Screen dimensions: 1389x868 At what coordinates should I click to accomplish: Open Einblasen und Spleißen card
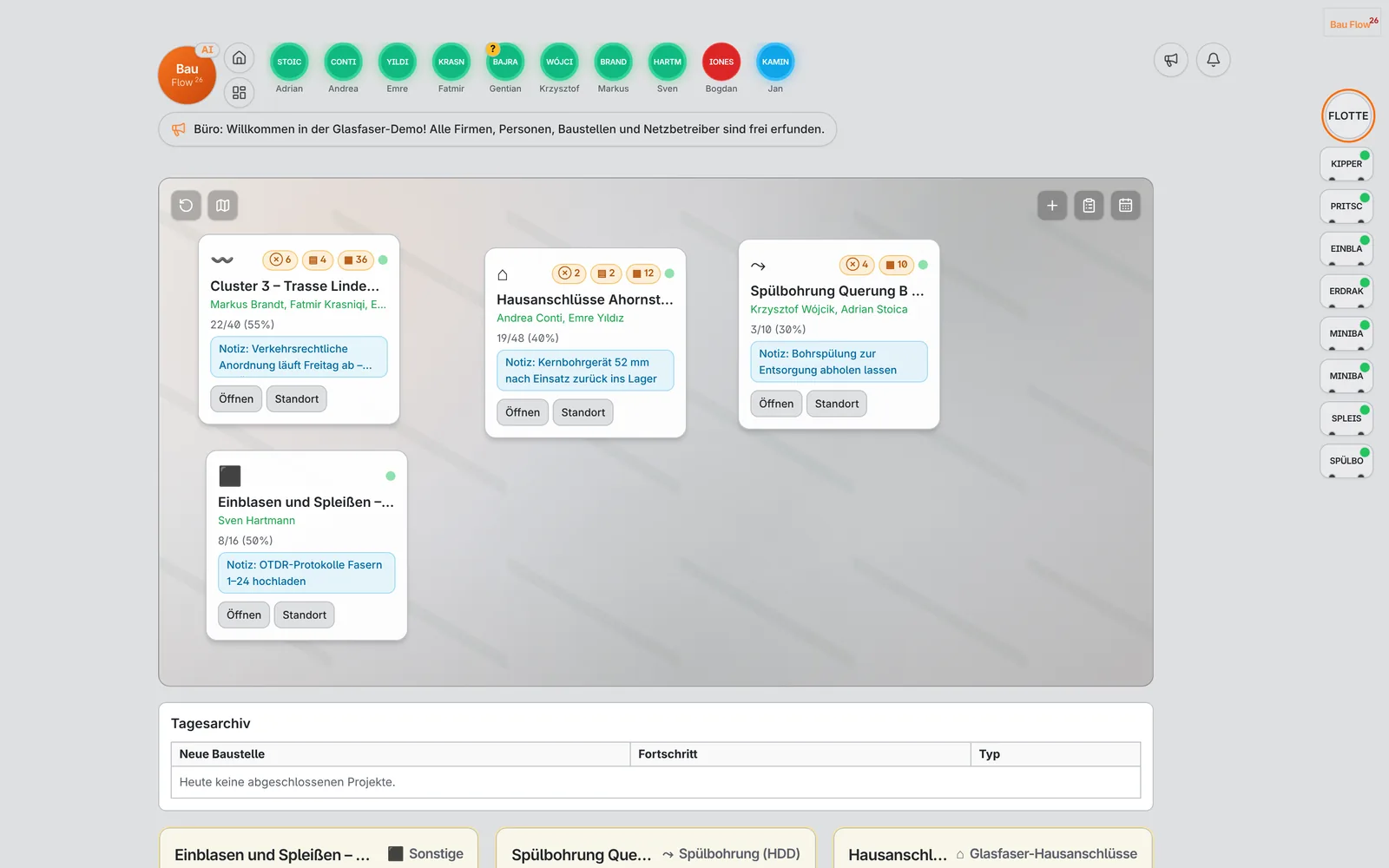pyautogui.click(x=244, y=615)
